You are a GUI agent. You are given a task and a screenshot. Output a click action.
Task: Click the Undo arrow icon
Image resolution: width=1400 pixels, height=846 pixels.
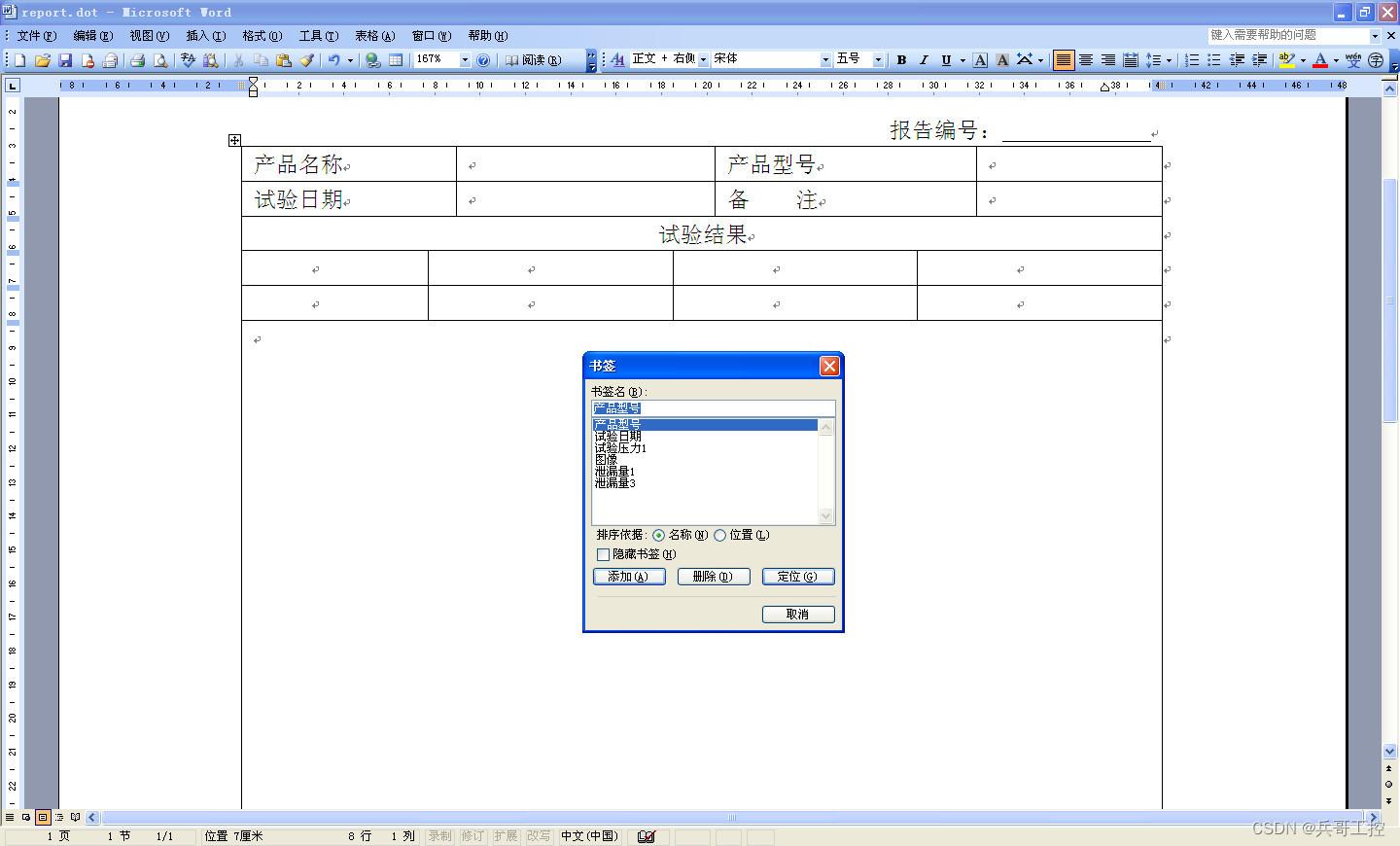coord(333,60)
